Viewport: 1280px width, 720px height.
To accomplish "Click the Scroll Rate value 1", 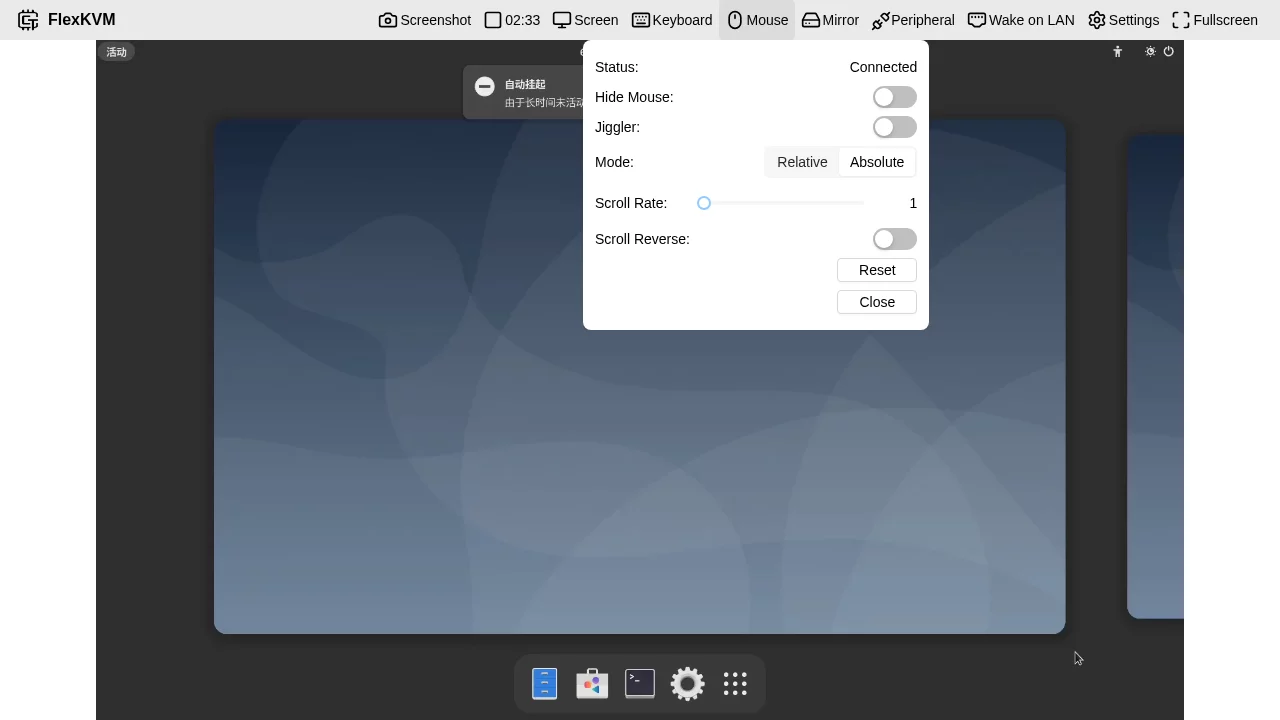I will (913, 203).
